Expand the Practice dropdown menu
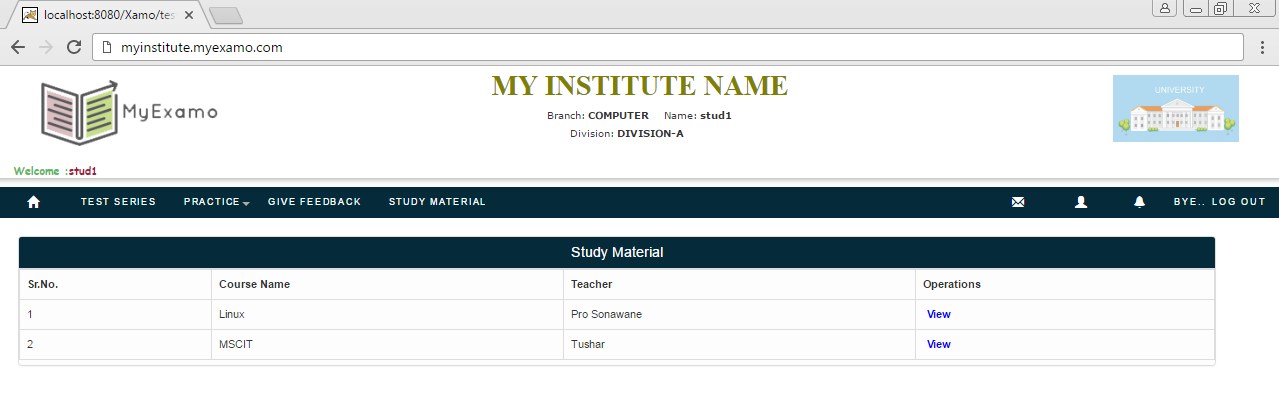Screen dimensions: 1279x395 216,202
